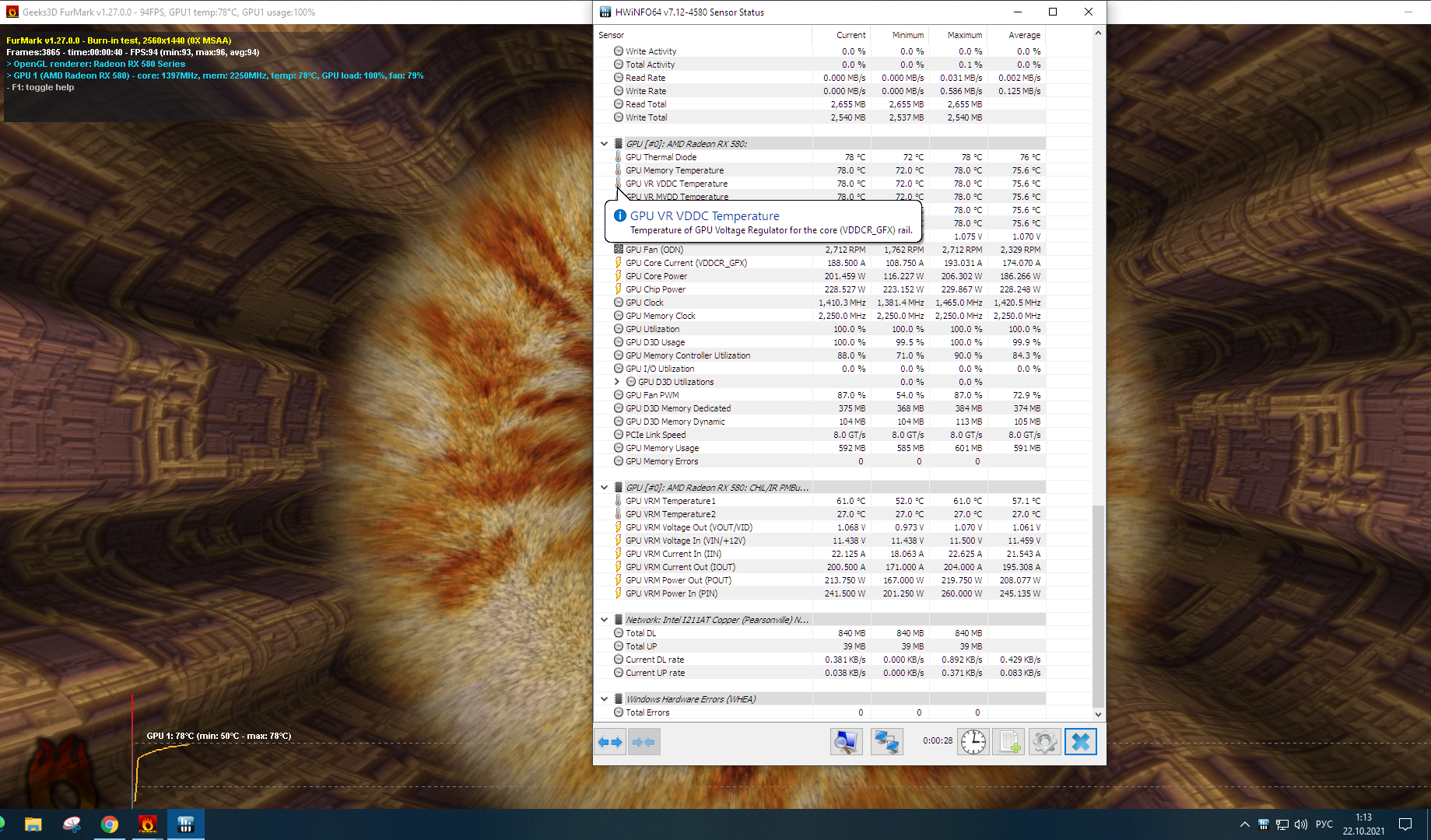Open the Windows notification center
This screenshot has height=840, width=1431.
[1405, 824]
